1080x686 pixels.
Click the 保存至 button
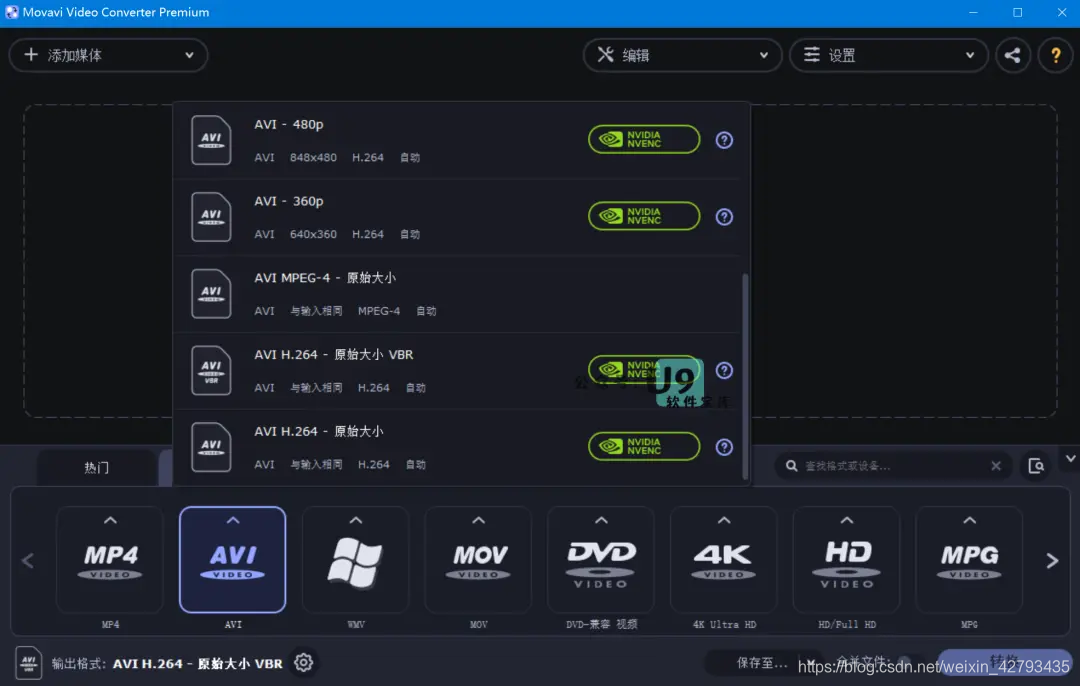click(762, 663)
